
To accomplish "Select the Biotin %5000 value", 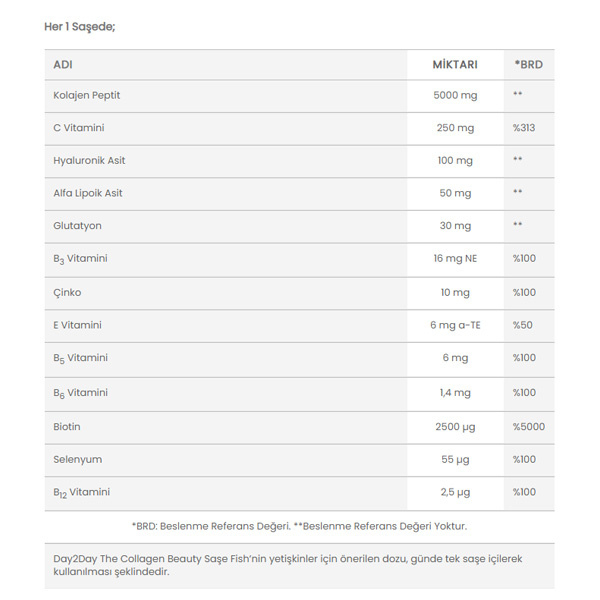I will 529,427.
